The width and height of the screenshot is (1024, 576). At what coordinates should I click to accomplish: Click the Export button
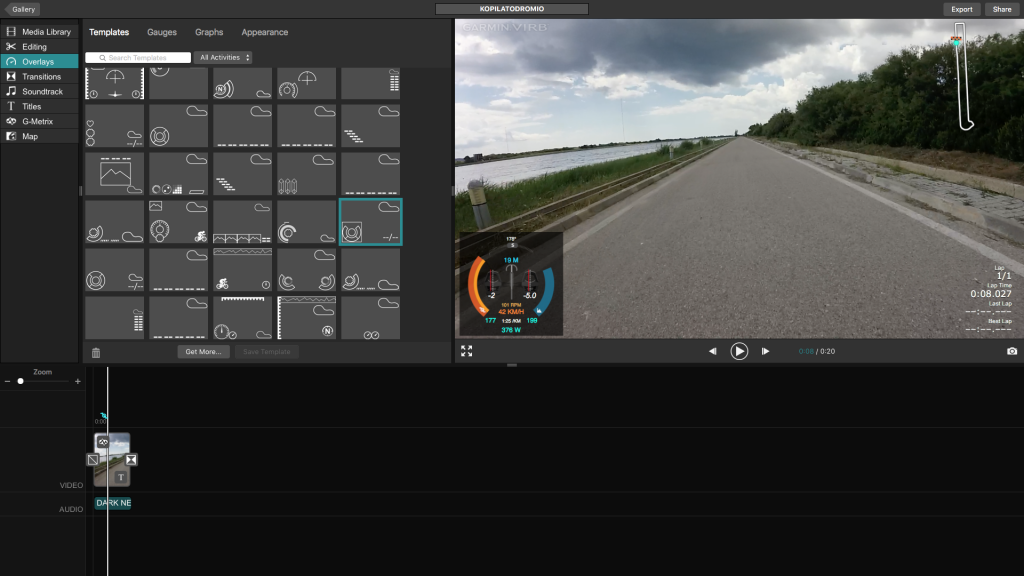tap(961, 9)
